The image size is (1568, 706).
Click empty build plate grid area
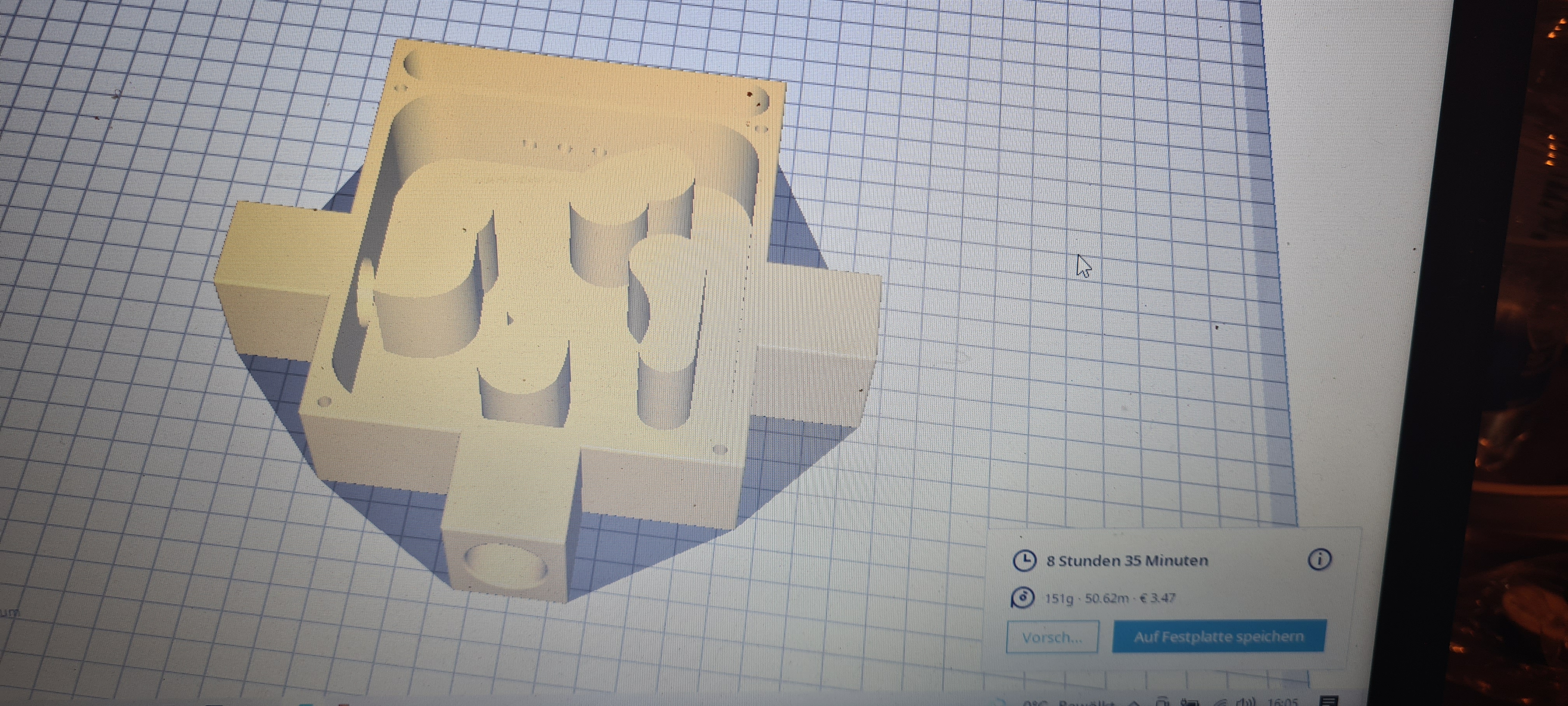[1035, 152]
